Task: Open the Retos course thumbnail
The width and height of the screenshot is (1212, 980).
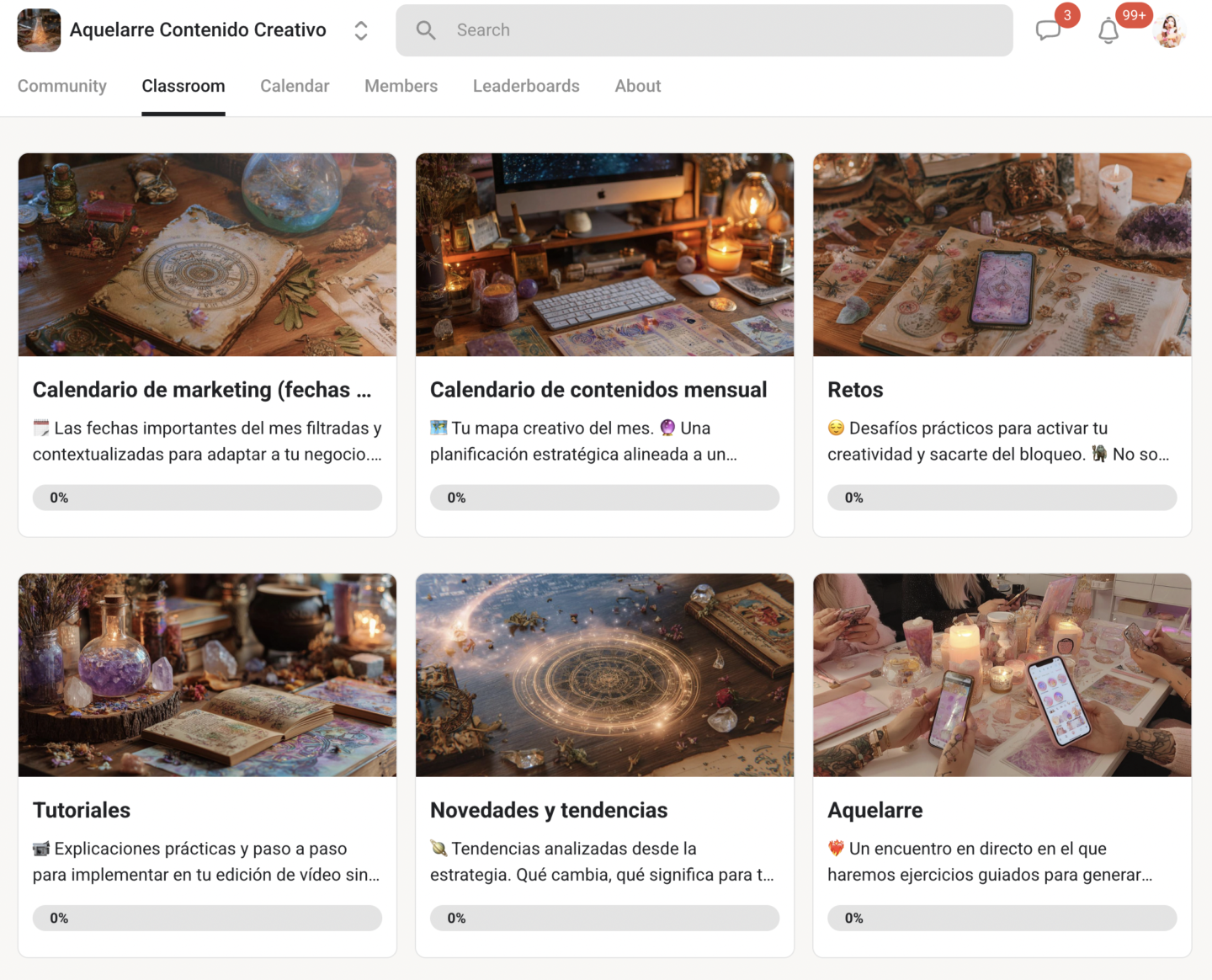Action: pyautogui.click(x=1002, y=254)
